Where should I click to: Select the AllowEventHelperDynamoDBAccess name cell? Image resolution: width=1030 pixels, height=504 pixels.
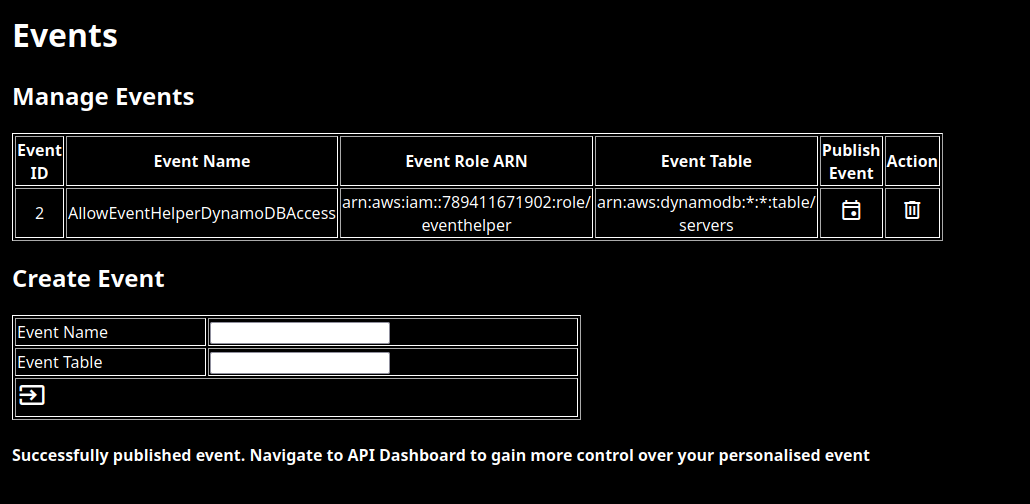coord(202,213)
